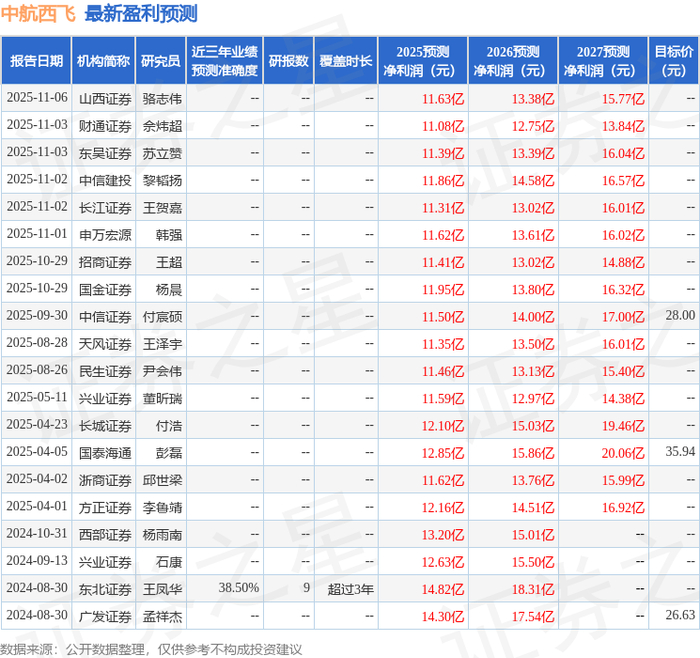This screenshot has height=658, width=700.
Task: Click analyst name 孟祥杰
Action: 162,616
